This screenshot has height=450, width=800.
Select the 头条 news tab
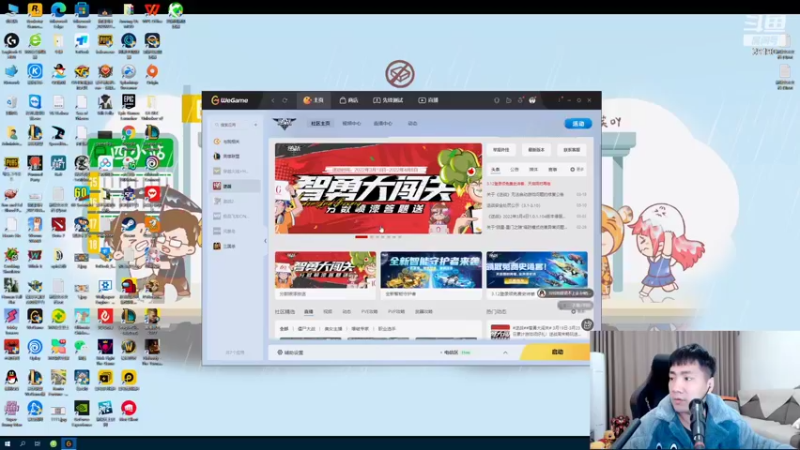[x=495, y=169]
